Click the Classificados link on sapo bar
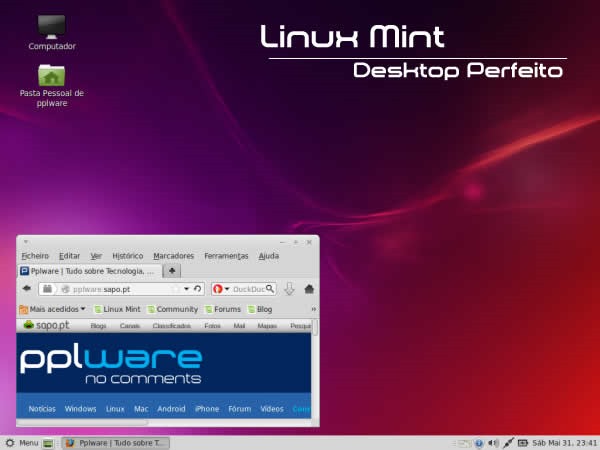 (x=171, y=326)
